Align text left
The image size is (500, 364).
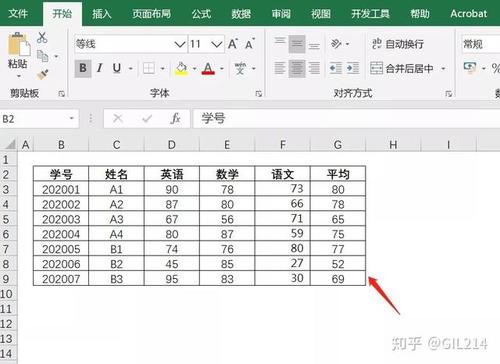pos(280,68)
